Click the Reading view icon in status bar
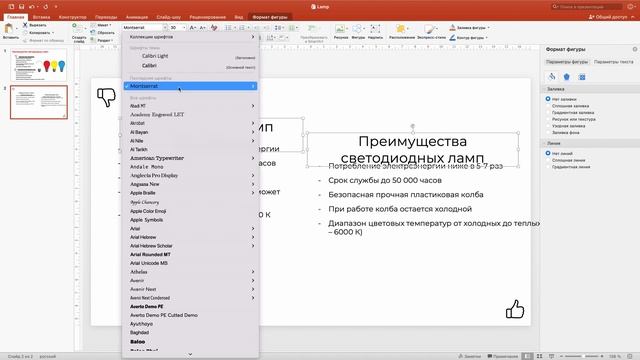The height and width of the screenshot is (360, 640). (551, 356)
